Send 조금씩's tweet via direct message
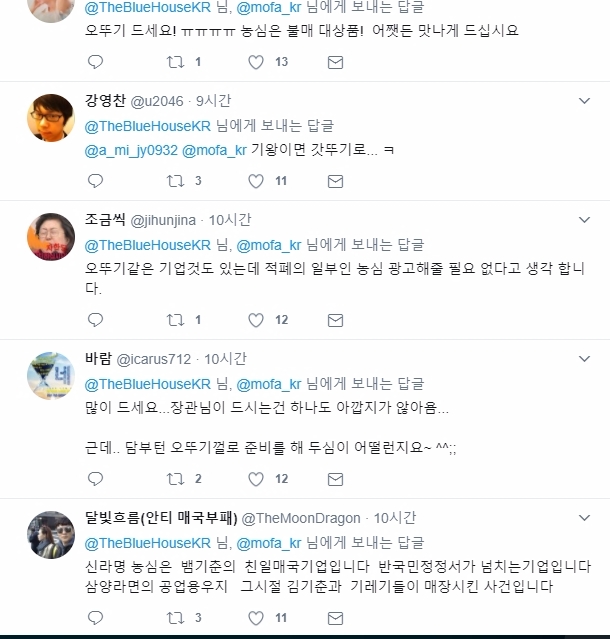The width and height of the screenshot is (610, 639). pyautogui.click(x=335, y=320)
